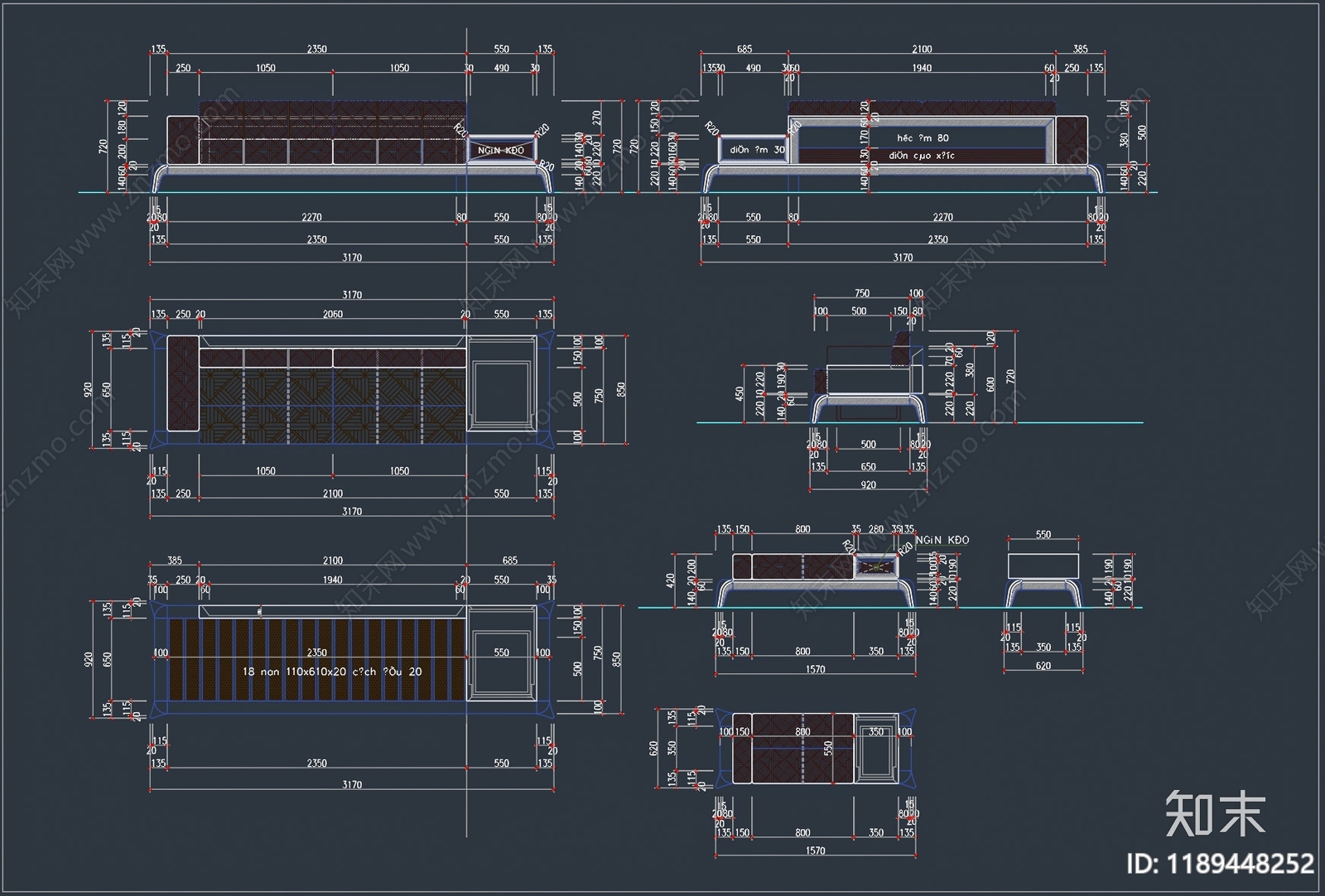This screenshot has width=1325, height=896.
Task: Click the 620 dimension under the small stool
Action: pos(1043,666)
